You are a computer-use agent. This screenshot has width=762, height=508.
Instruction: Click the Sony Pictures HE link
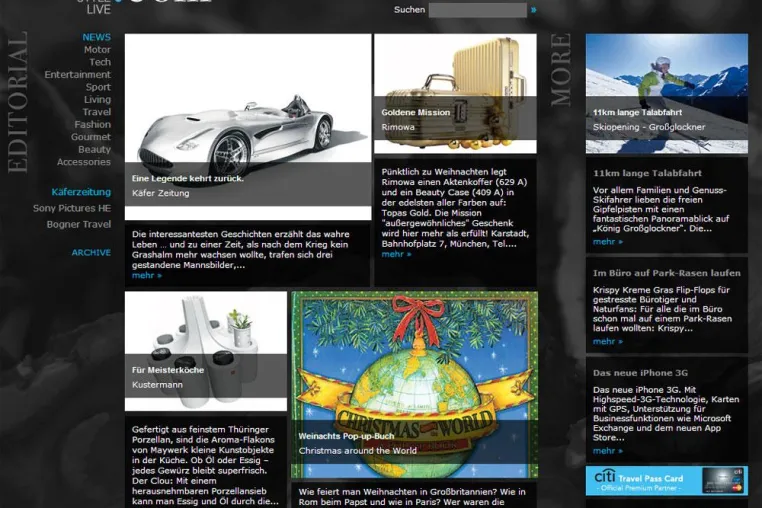pos(72,208)
